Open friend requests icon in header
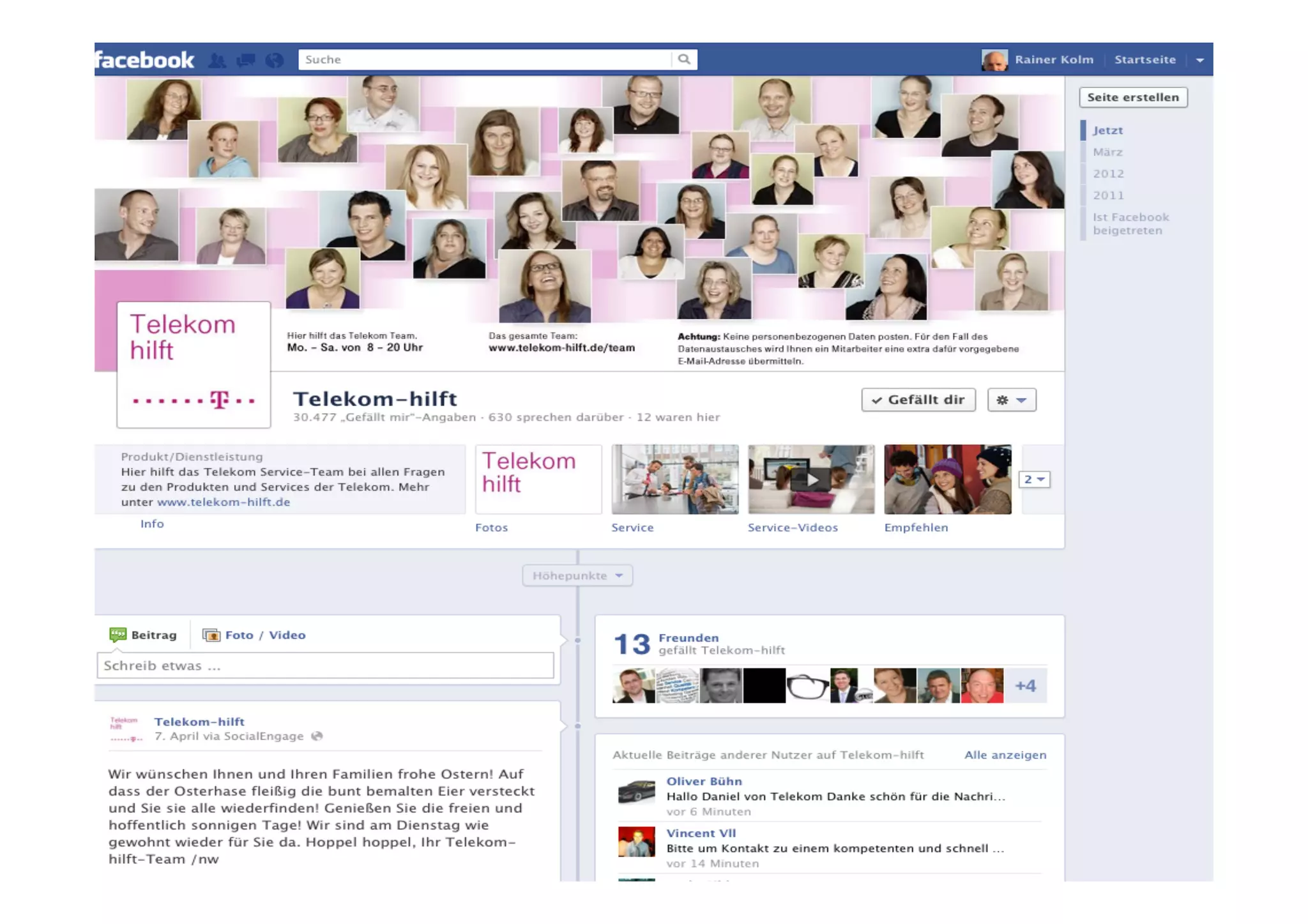This screenshot has height=924, width=1308. coord(217,60)
